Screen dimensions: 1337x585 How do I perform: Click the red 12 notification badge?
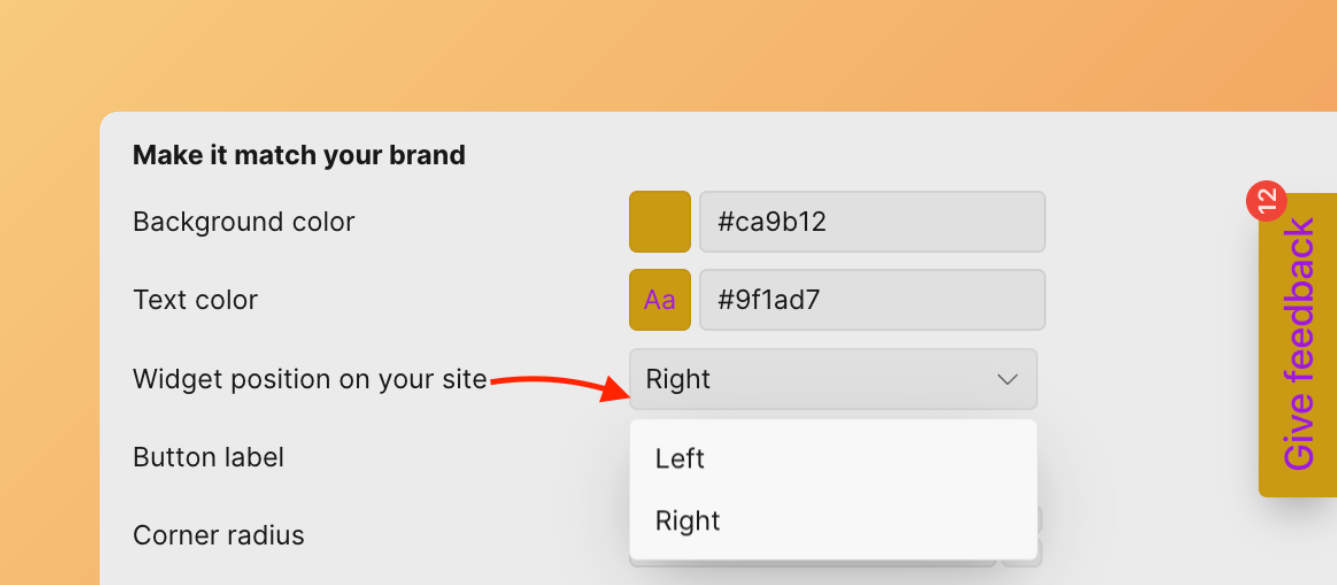(x=1266, y=201)
